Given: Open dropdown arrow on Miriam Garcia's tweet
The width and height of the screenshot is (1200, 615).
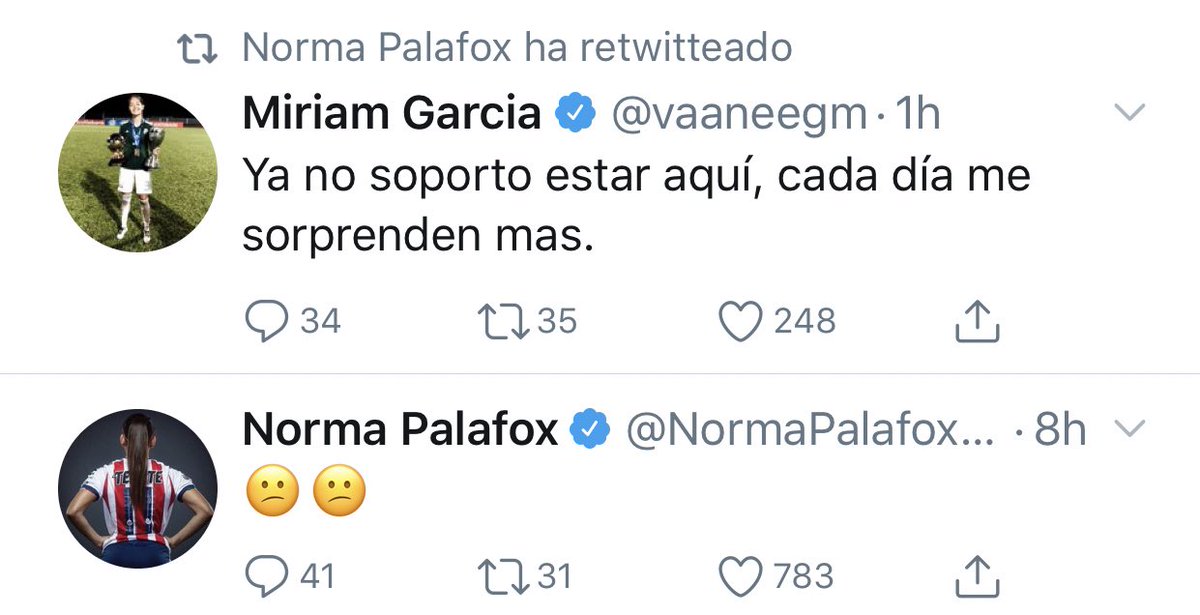Looking at the screenshot, I should pos(1128,114).
